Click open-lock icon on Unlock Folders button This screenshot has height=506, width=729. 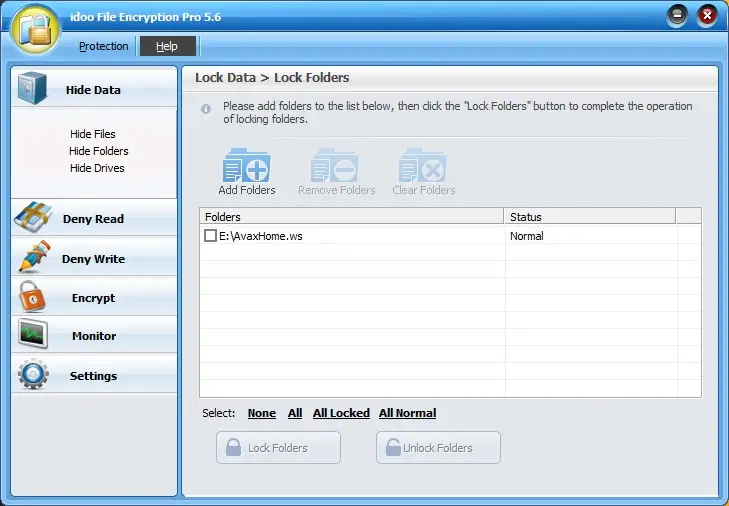(393, 447)
